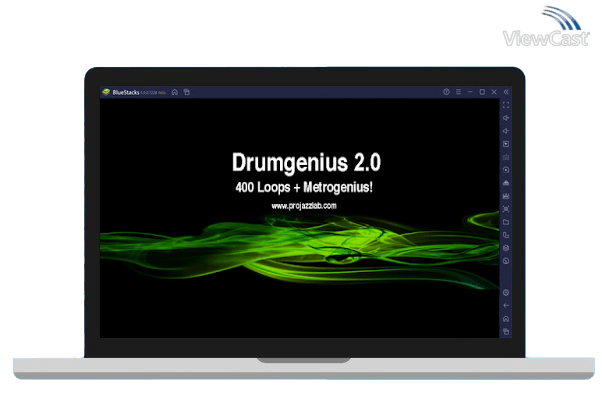Open the multi-window icon beside title bar home
602x414 pixels.
(x=187, y=92)
